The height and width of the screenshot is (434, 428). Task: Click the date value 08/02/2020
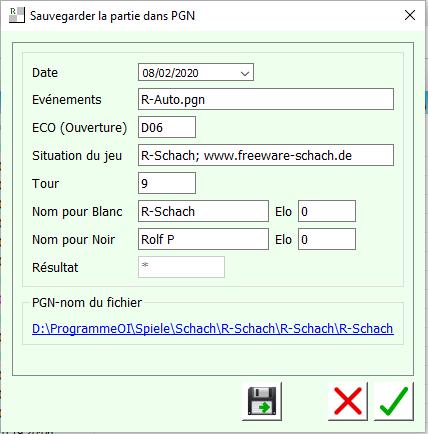pyautogui.click(x=170, y=73)
